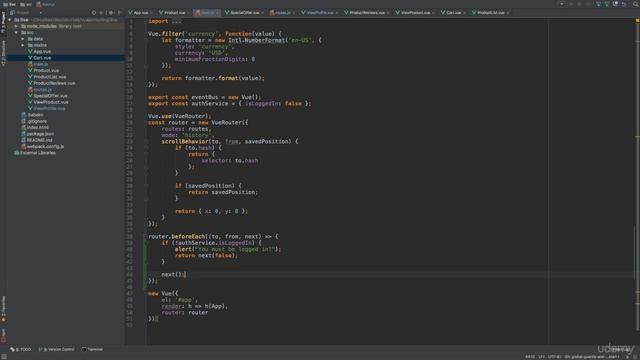
Task: Click the VCS update project icon in the top toolbar
Action: pyautogui.click(x=599, y=4)
